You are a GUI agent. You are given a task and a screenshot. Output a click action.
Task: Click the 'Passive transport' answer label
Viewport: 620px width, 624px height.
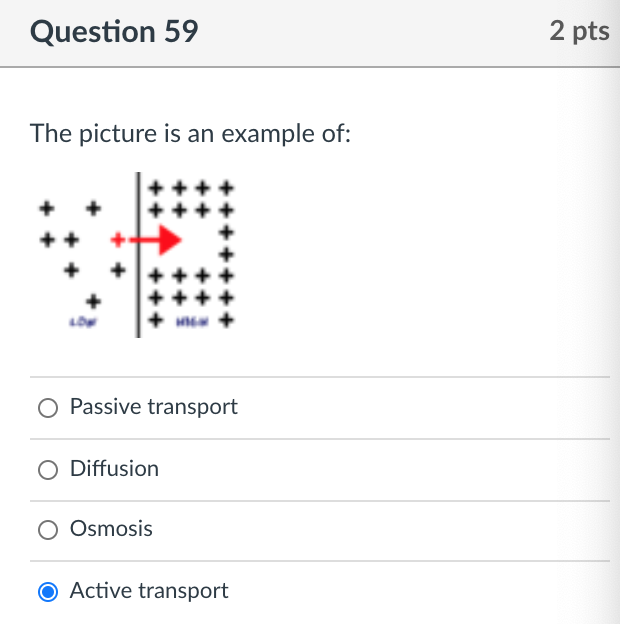153,407
